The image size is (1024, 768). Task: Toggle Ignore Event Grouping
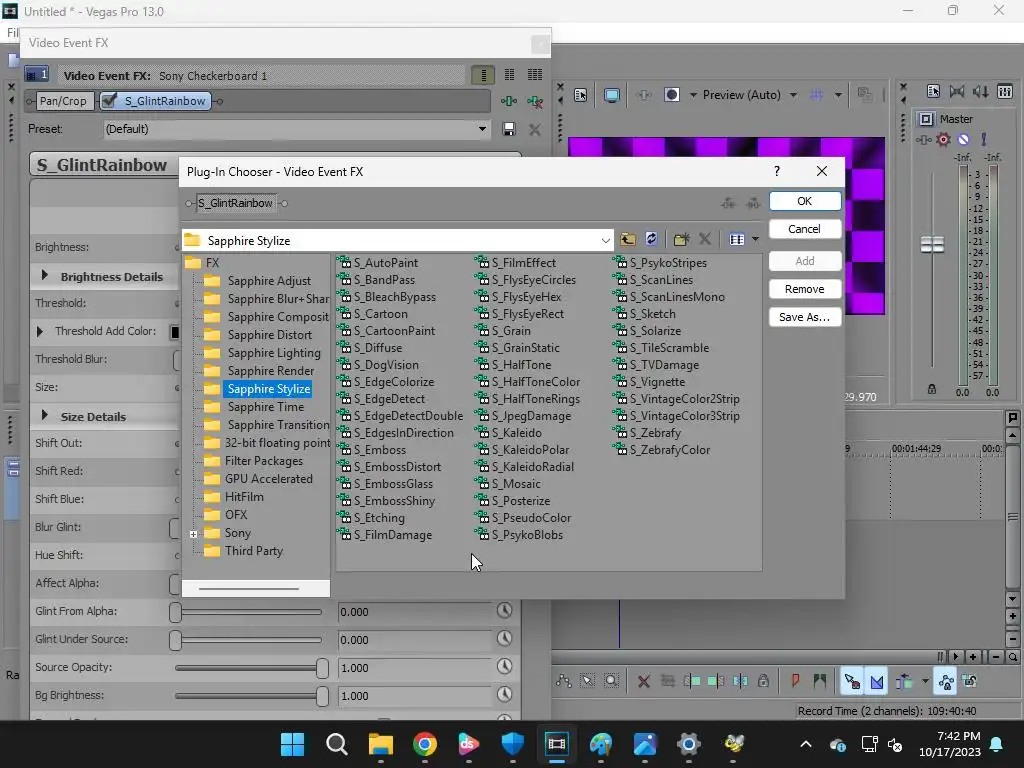click(970, 681)
